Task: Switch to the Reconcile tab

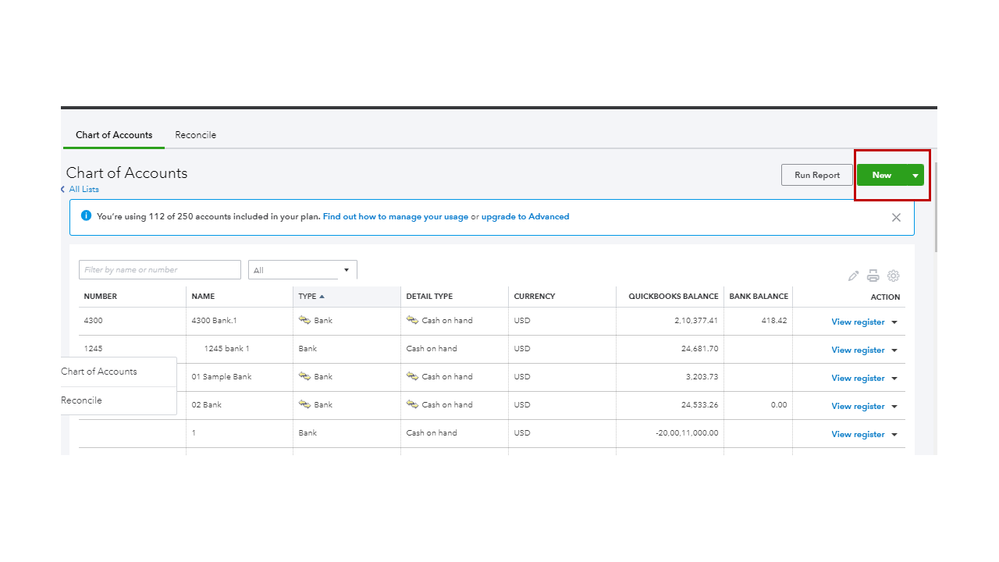Action: [x=195, y=135]
